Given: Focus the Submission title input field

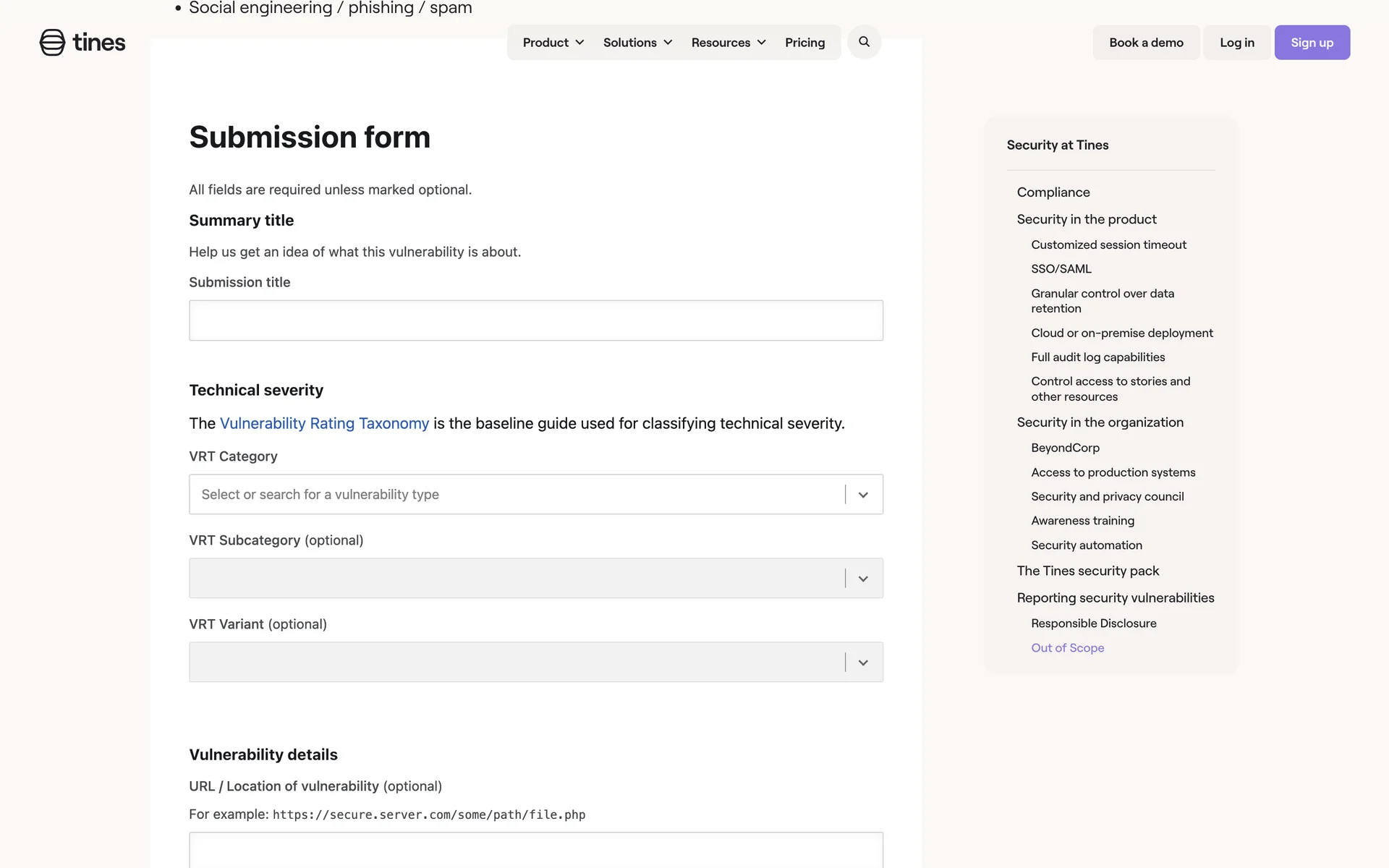Looking at the screenshot, I should pyautogui.click(x=535, y=320).
